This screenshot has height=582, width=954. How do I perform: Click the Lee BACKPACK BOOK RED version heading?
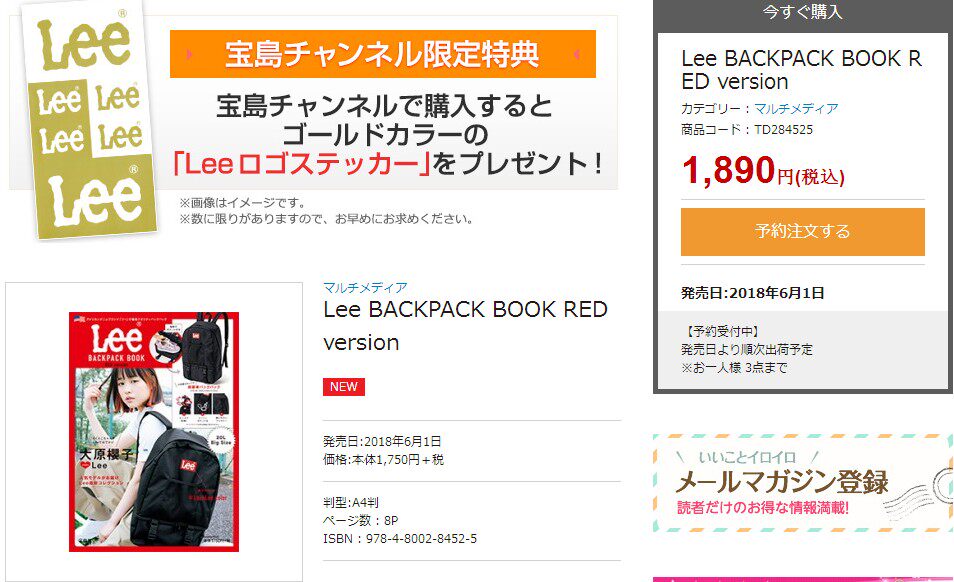465,326
